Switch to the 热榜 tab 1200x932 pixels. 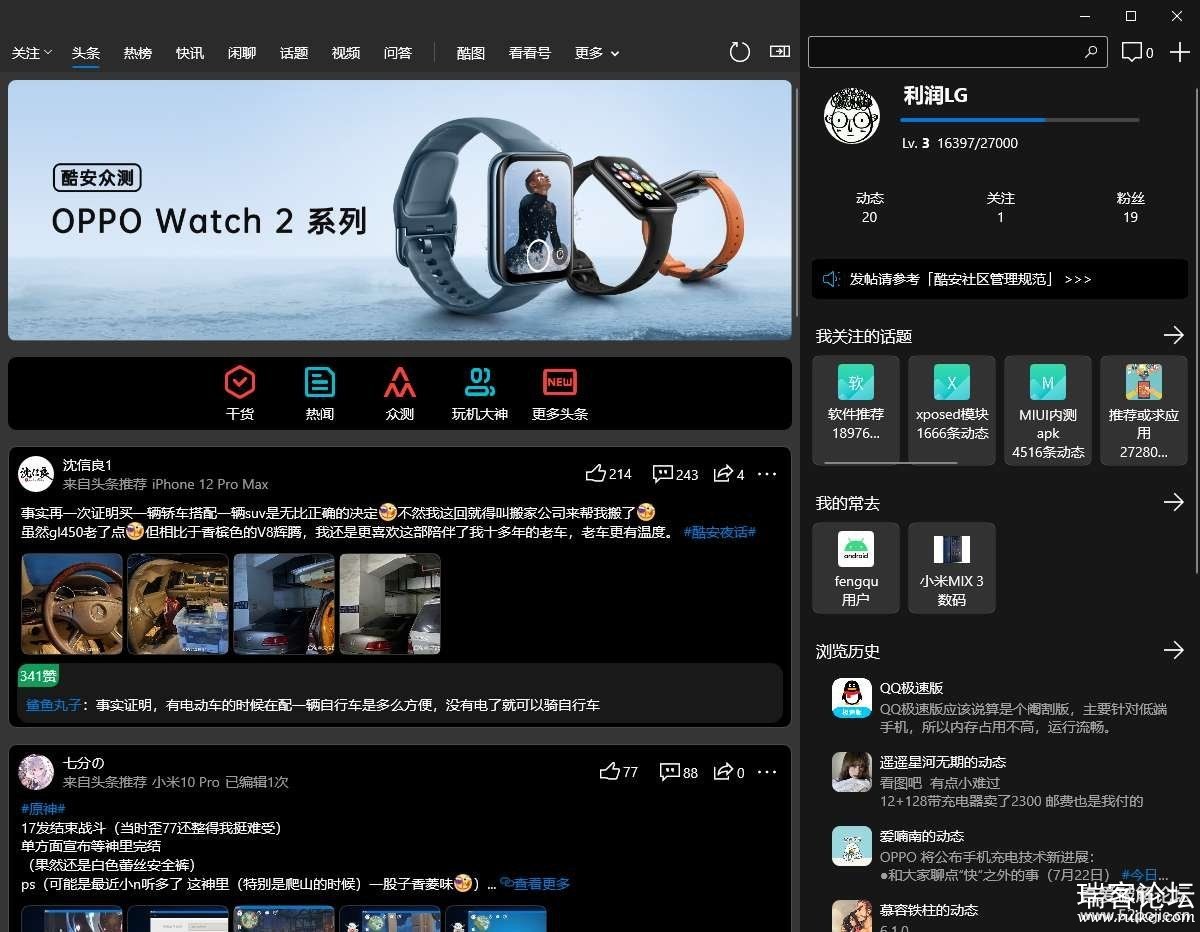pos(138,53)
